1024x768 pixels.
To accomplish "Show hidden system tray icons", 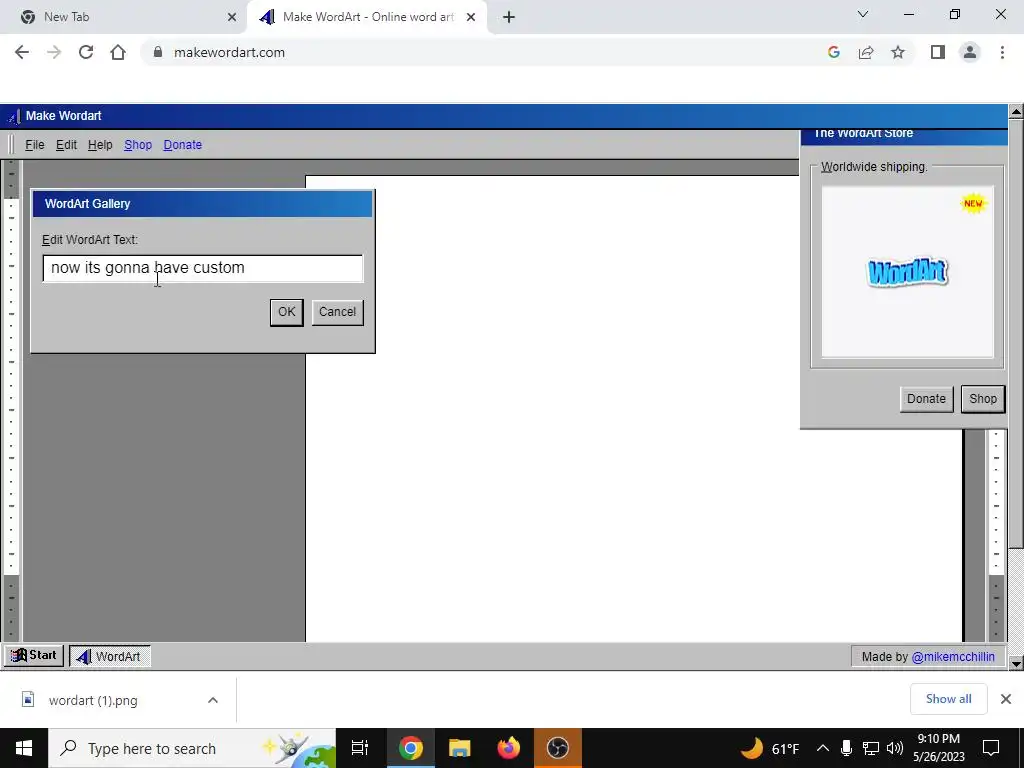I will [823, 748].
